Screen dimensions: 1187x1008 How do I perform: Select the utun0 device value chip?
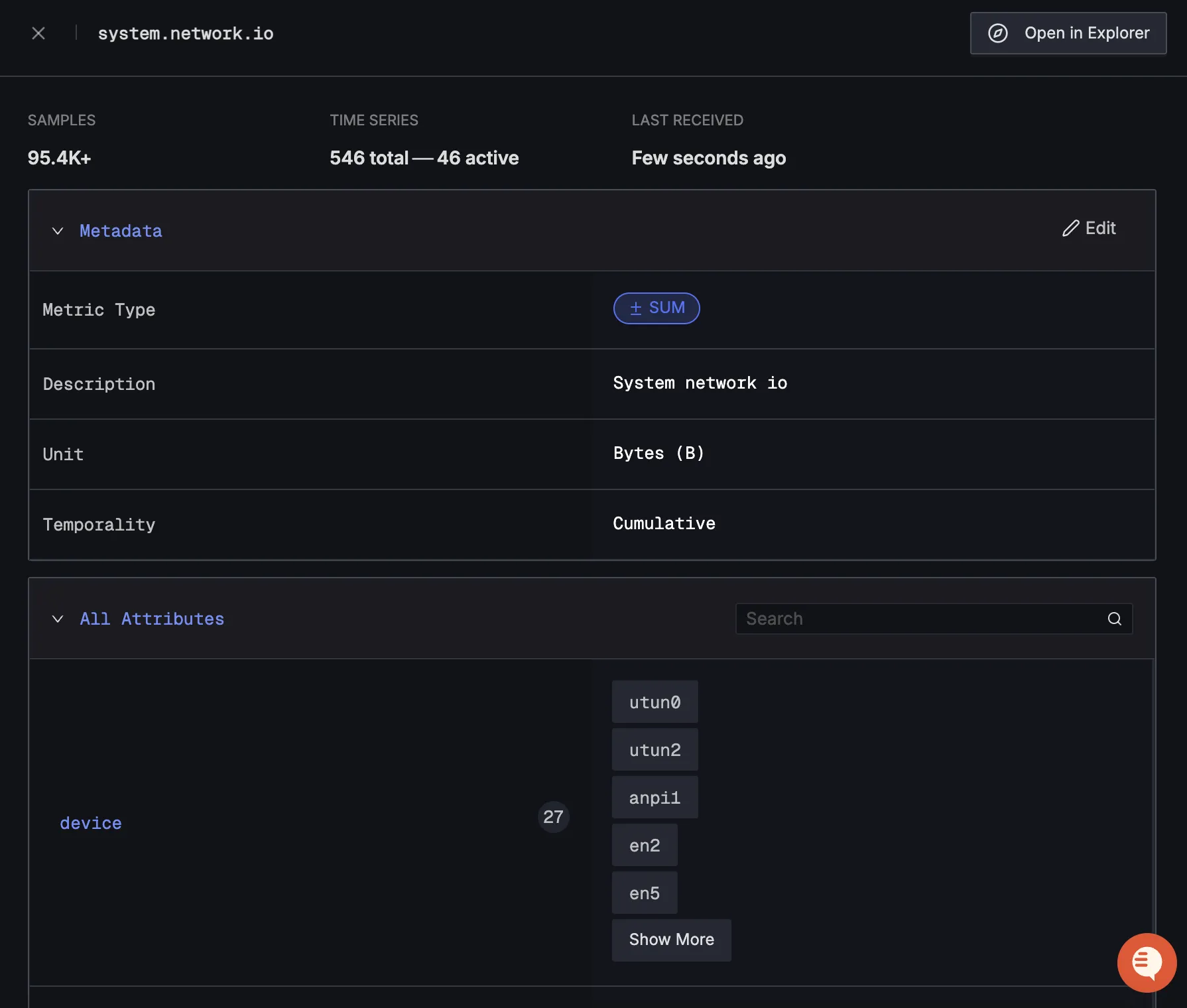click(655, 702)
